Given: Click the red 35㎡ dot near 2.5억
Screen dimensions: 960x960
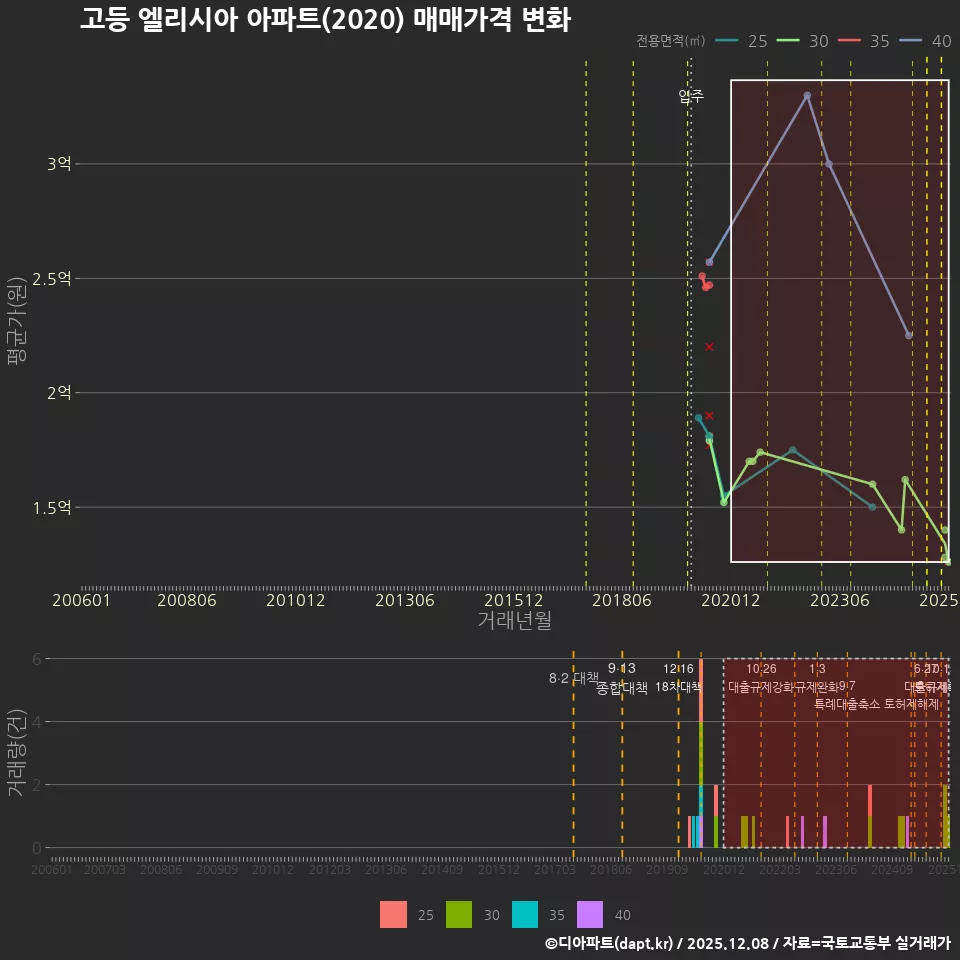Looking at the screenshot, I should [x=701, y=277].
